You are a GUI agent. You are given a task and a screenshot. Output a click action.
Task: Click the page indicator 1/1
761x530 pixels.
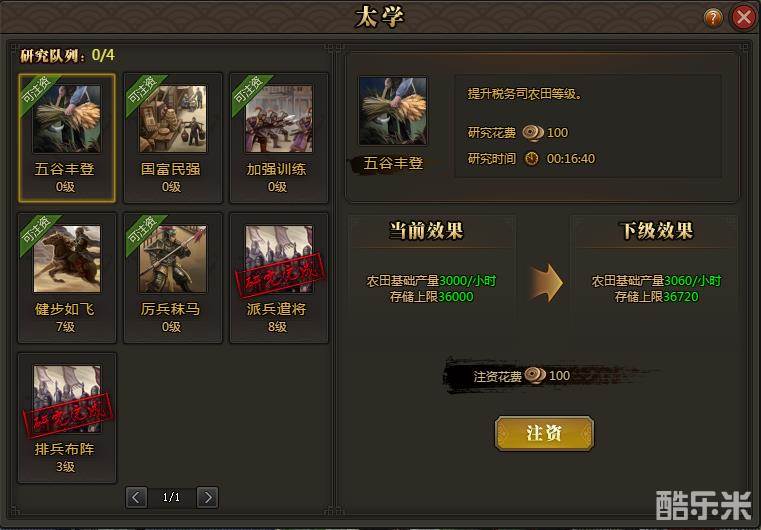[171, 497]
